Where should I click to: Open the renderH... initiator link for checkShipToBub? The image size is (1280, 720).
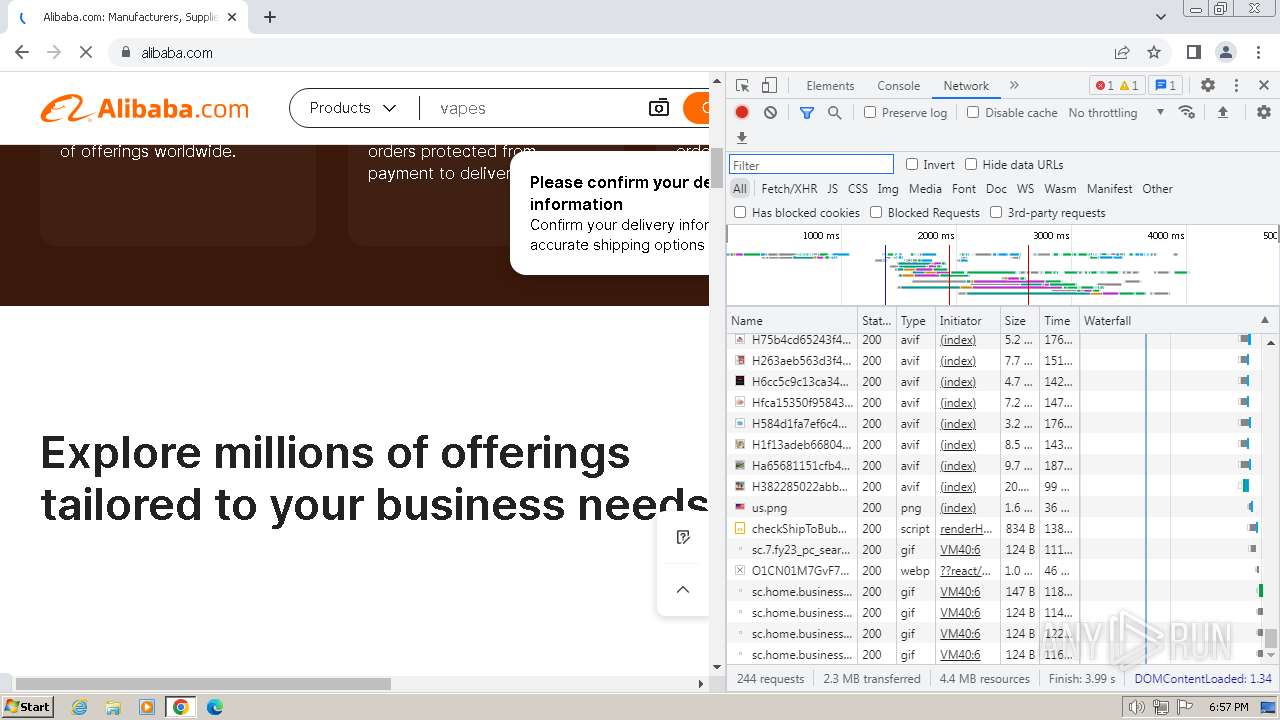pos(966,529)
